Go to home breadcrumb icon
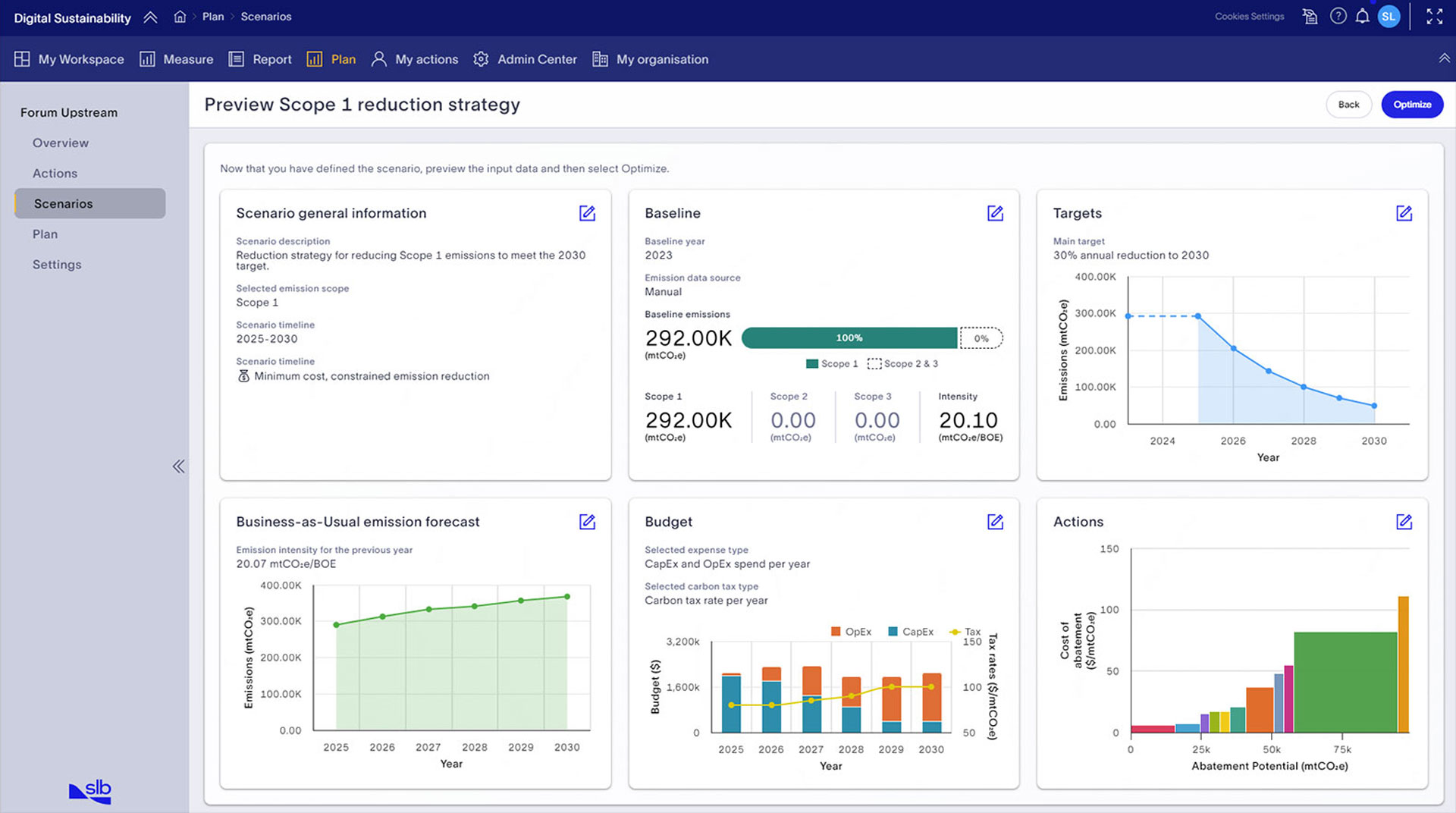This screenshot has height=813, width=1456. [x=180, y=17]
